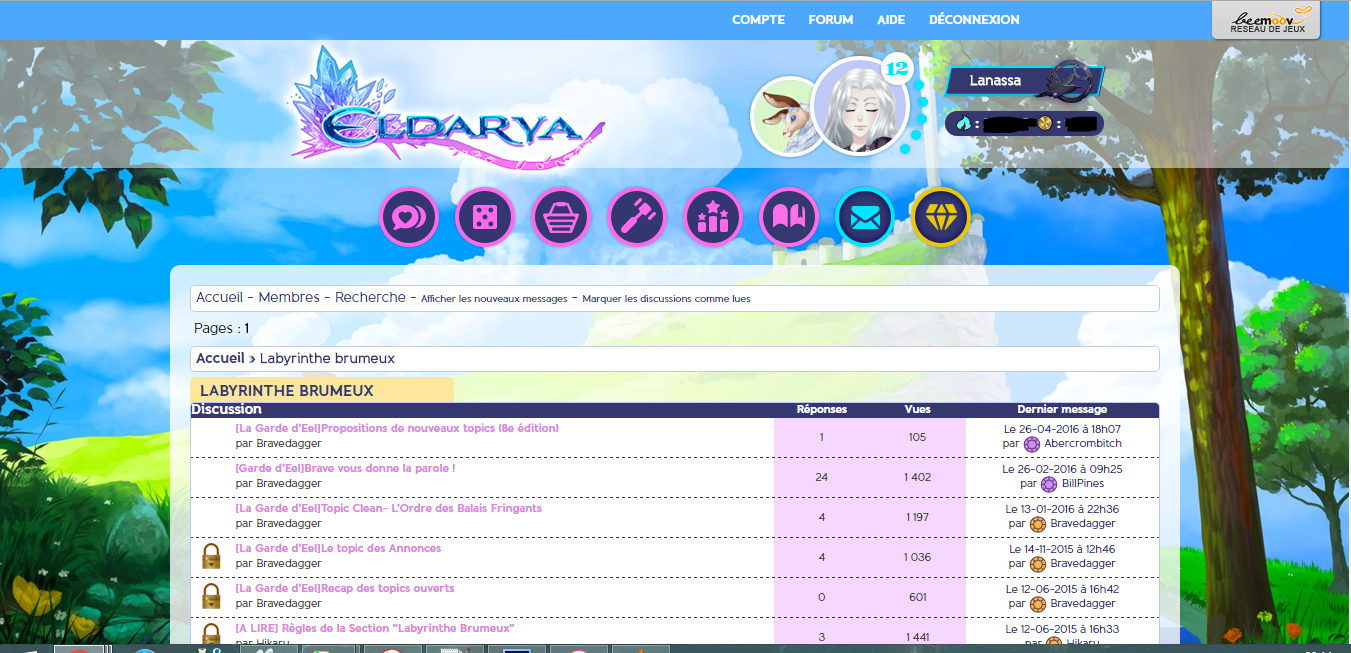Image resolution: width=1351 pixels, height=653 pixels.
Task: Click the gold coin currency icon
Action: coord(1045,124)
